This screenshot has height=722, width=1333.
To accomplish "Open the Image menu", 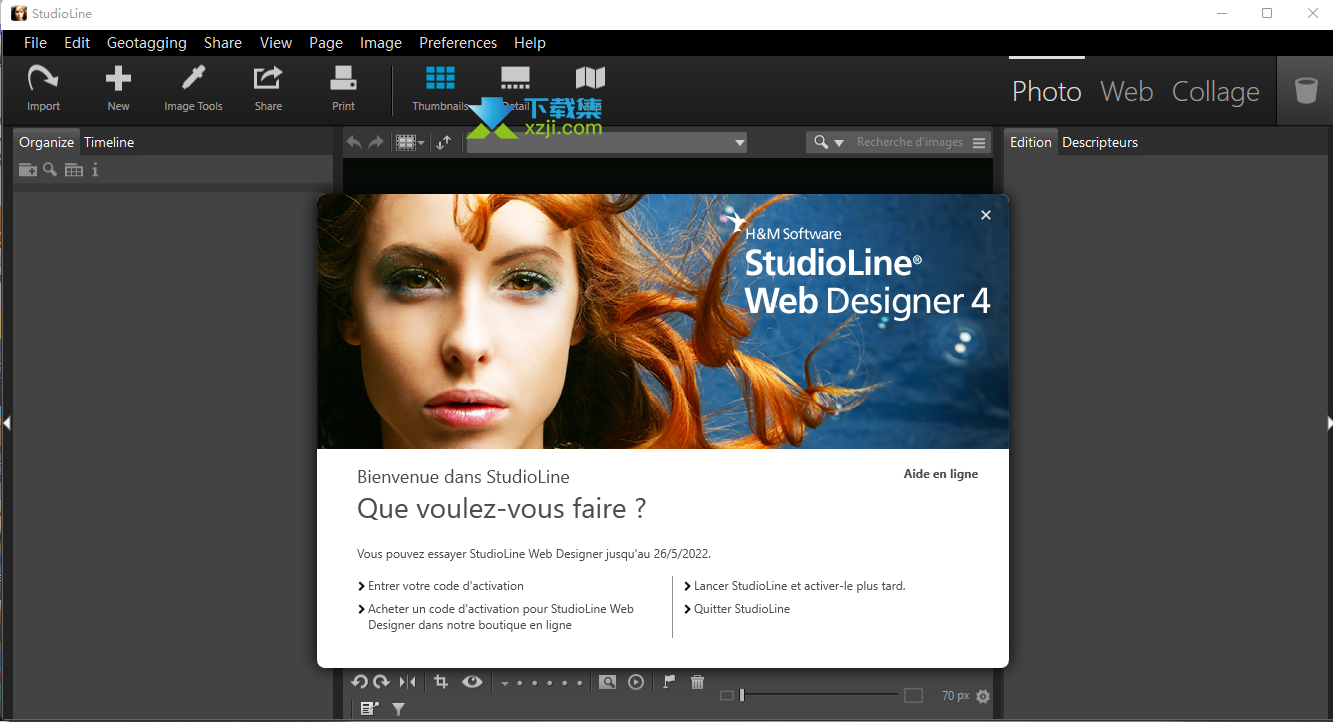I will [381, 43].
